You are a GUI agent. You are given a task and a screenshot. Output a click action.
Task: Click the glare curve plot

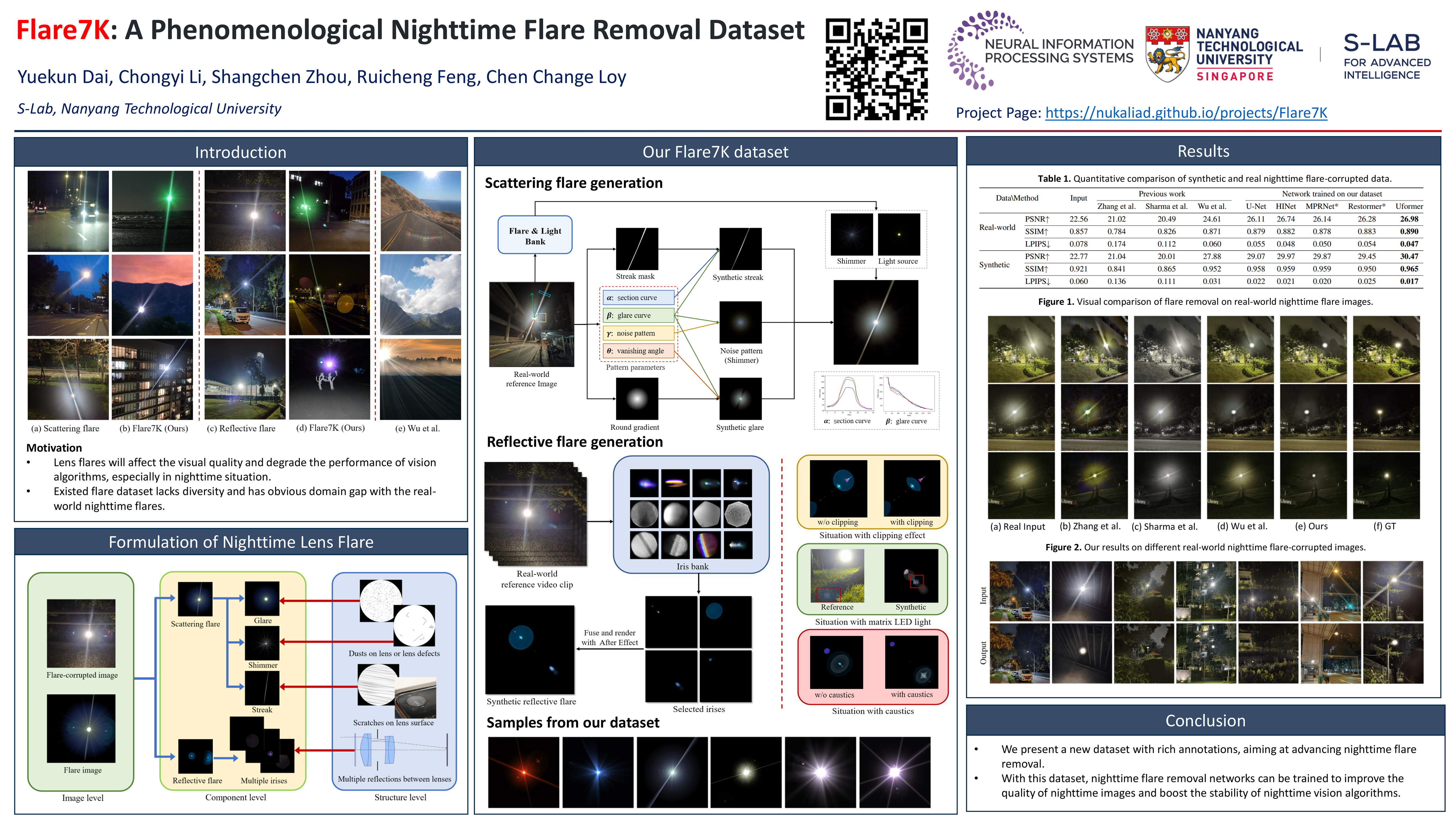(909, 394)
